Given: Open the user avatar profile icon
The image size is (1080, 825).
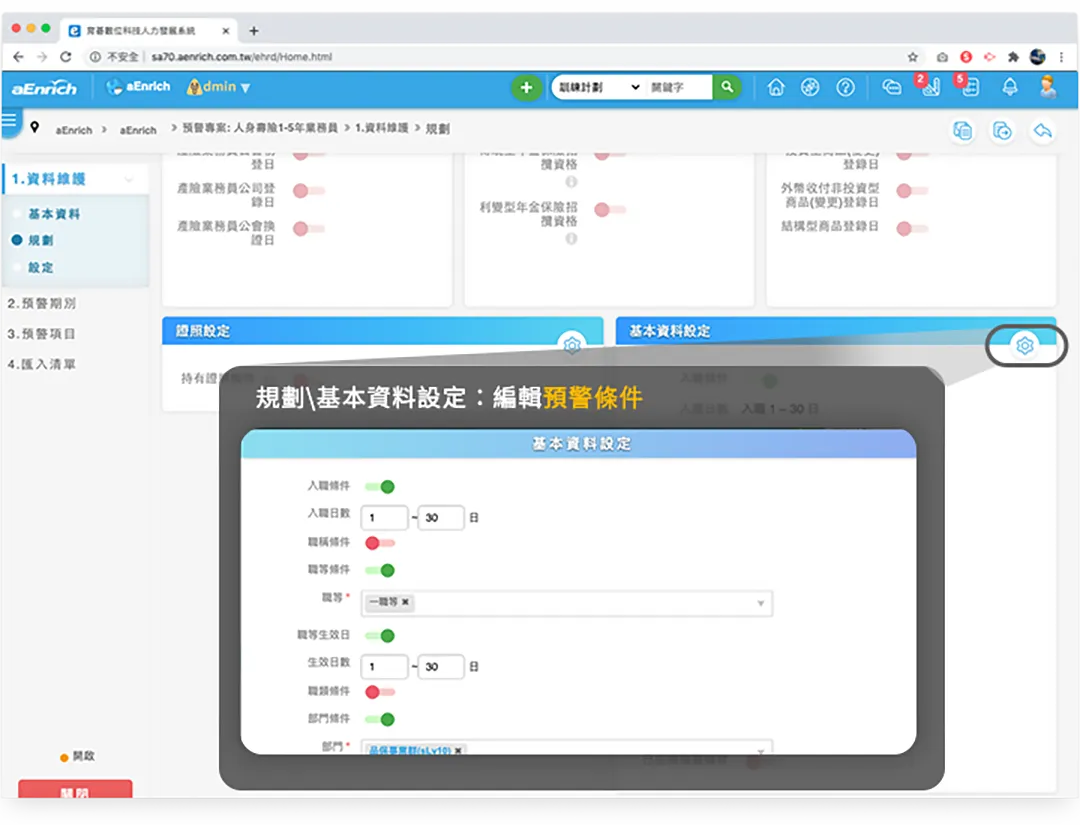Looking at the screenshot, I should click(1047, 88).
